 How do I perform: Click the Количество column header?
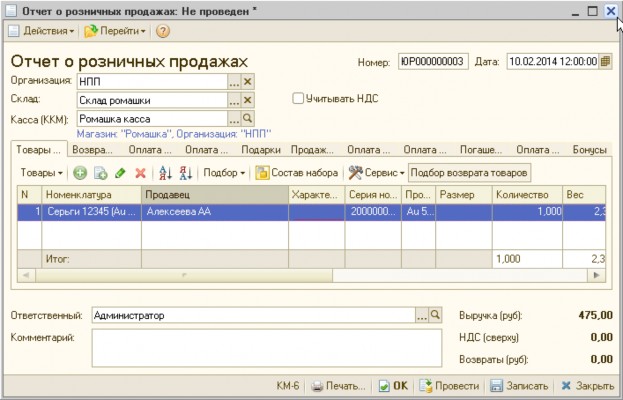(x=527, y=195)
